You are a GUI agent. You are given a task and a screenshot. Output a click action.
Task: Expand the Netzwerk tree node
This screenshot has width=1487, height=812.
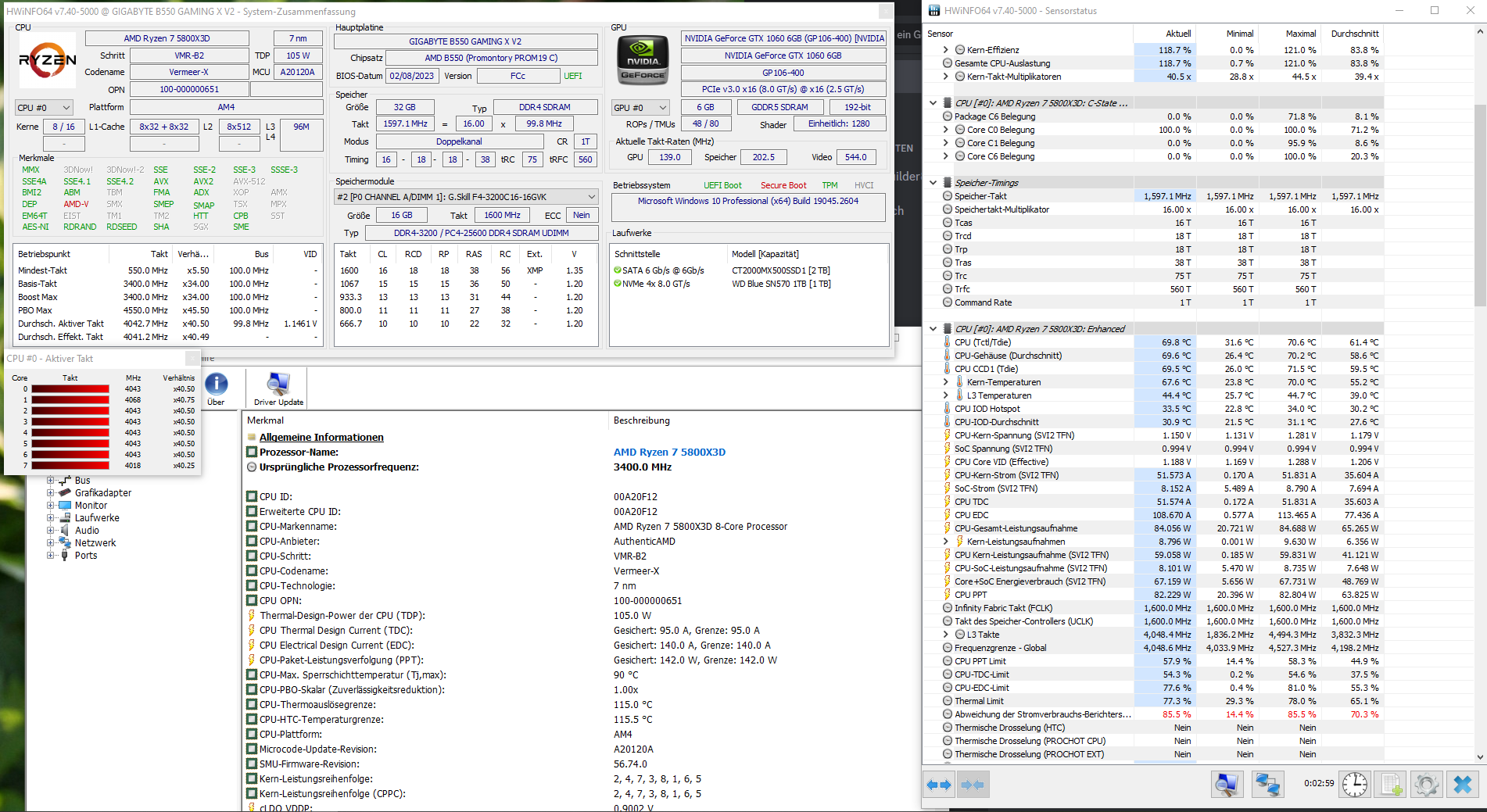pyautogui.click(x=51, y=542)
